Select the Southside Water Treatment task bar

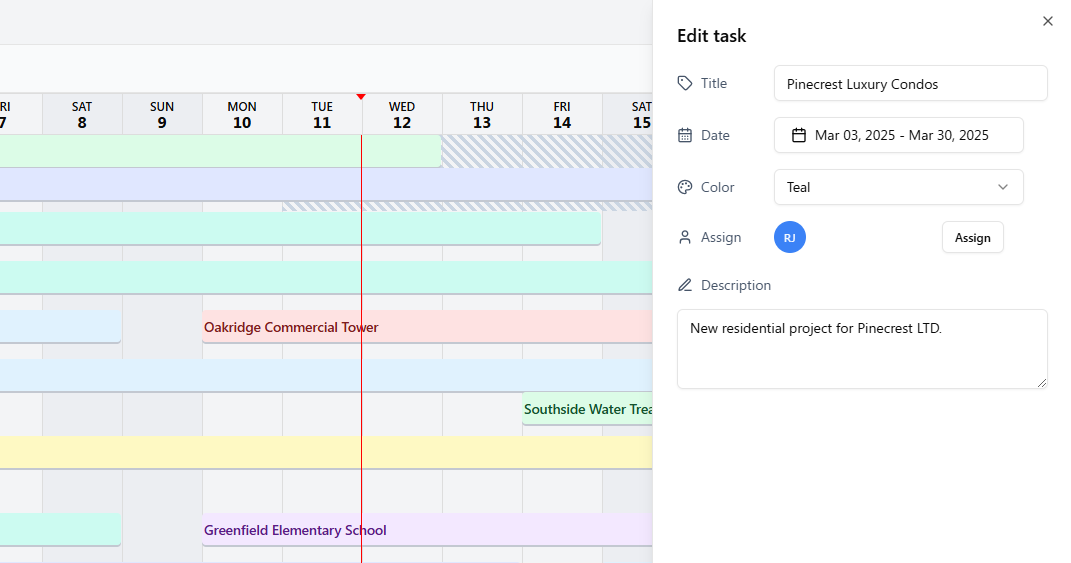pos(587,409)
